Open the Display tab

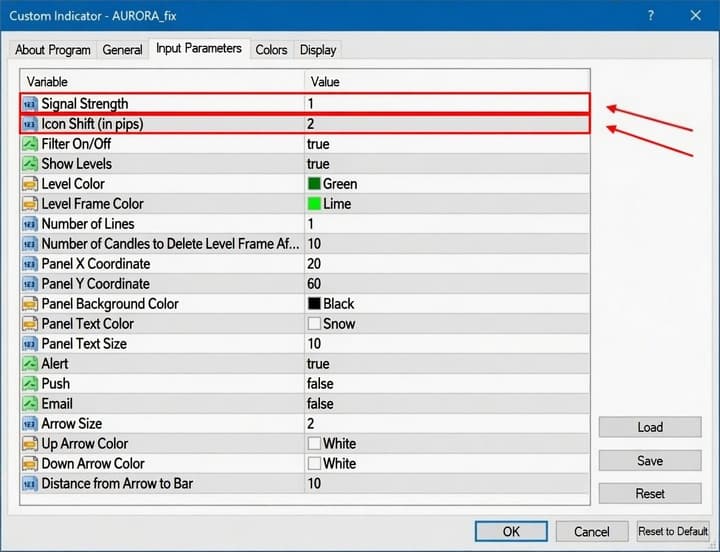coord(318,50)
